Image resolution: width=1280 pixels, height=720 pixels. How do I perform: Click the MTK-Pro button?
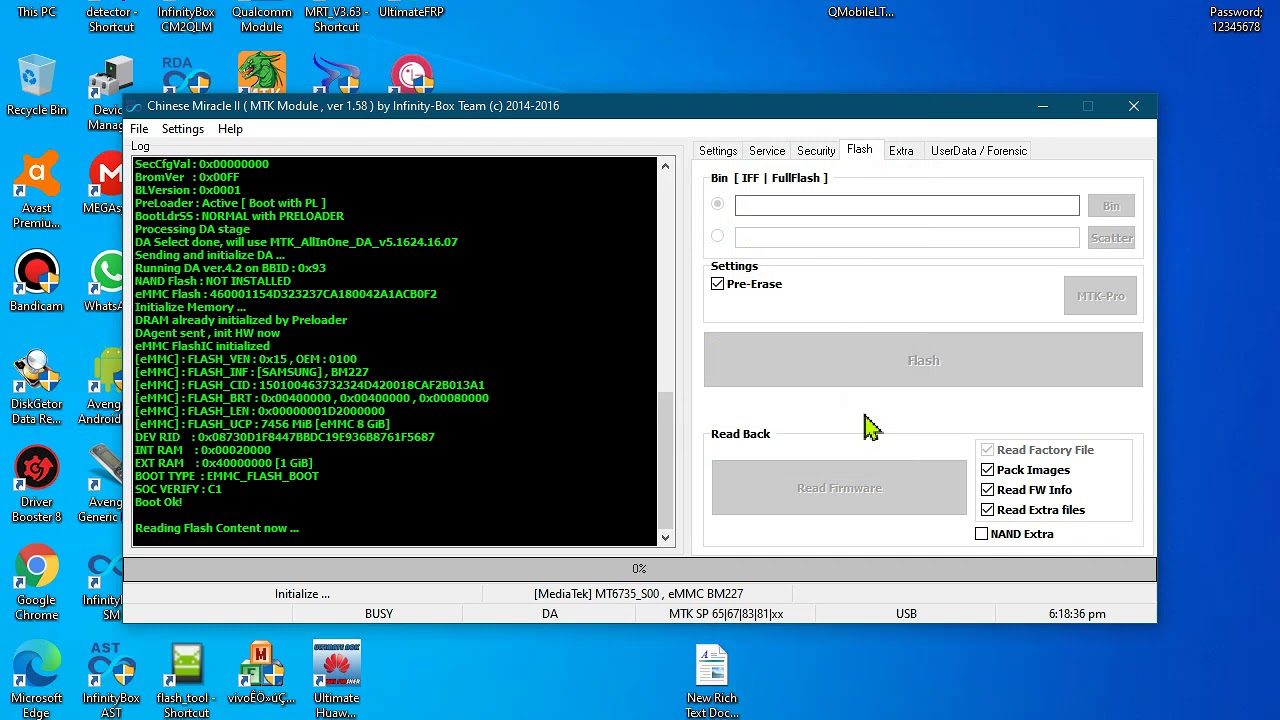tap(1100, 296)
